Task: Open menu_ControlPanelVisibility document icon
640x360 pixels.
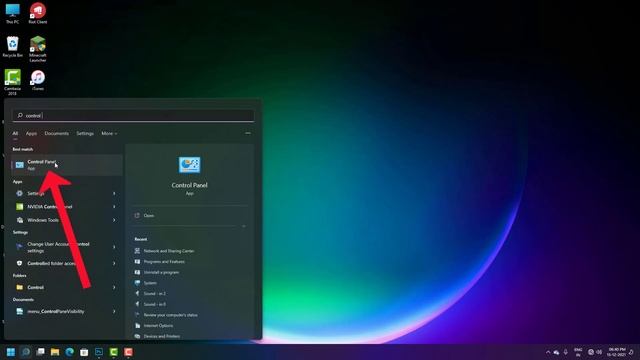Action: coord(19,311)
